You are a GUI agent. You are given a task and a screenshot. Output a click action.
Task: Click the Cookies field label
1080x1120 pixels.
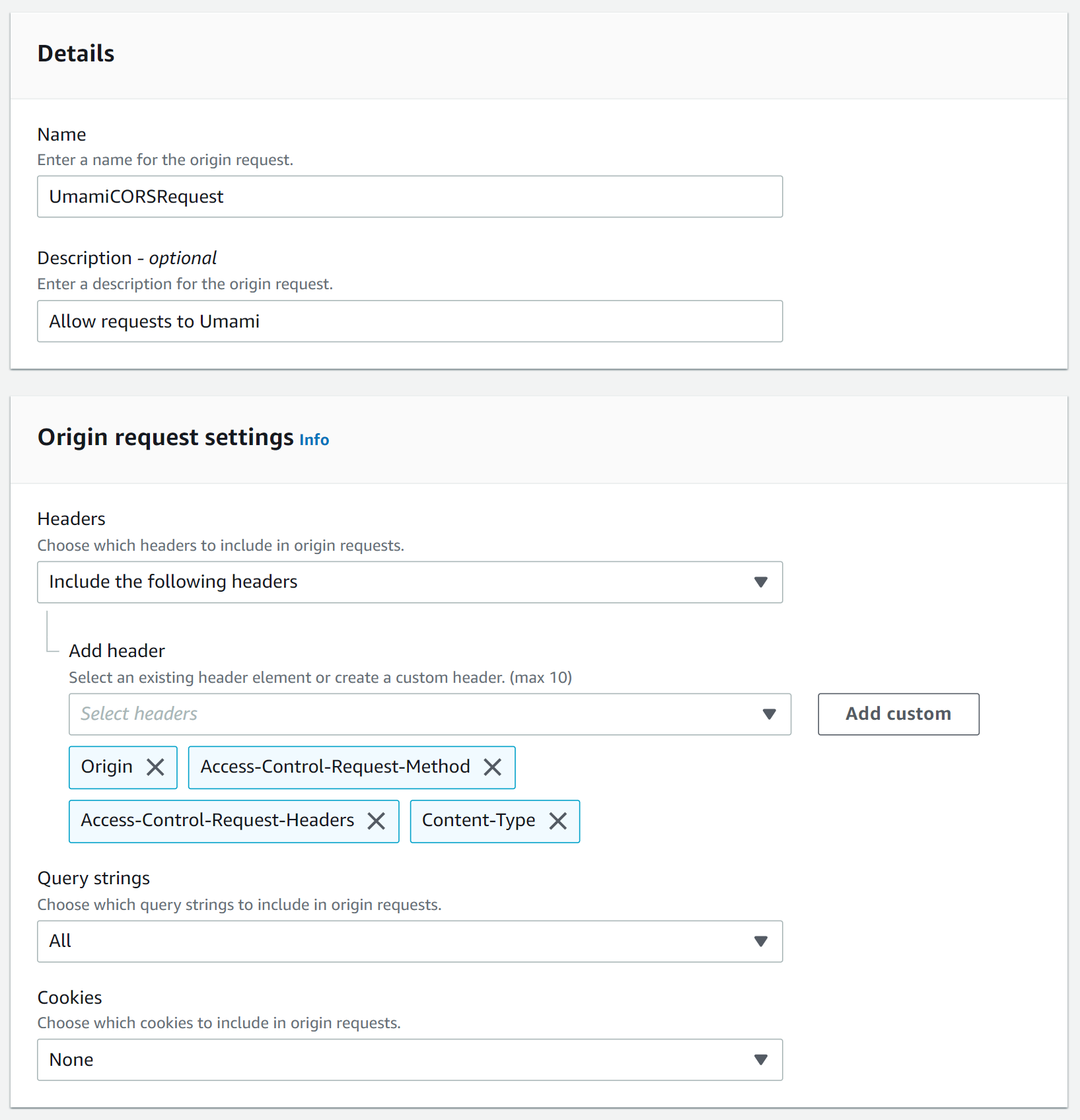pyautogui.click(x=69, y=997)
